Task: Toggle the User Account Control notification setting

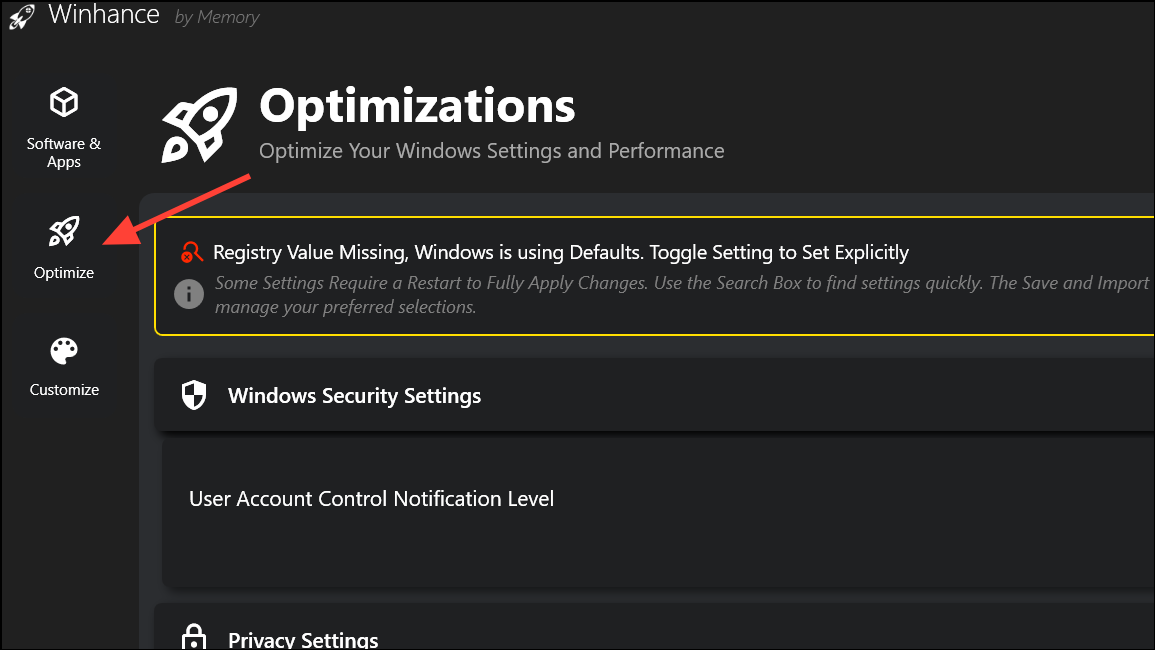Action: [371, 498]
